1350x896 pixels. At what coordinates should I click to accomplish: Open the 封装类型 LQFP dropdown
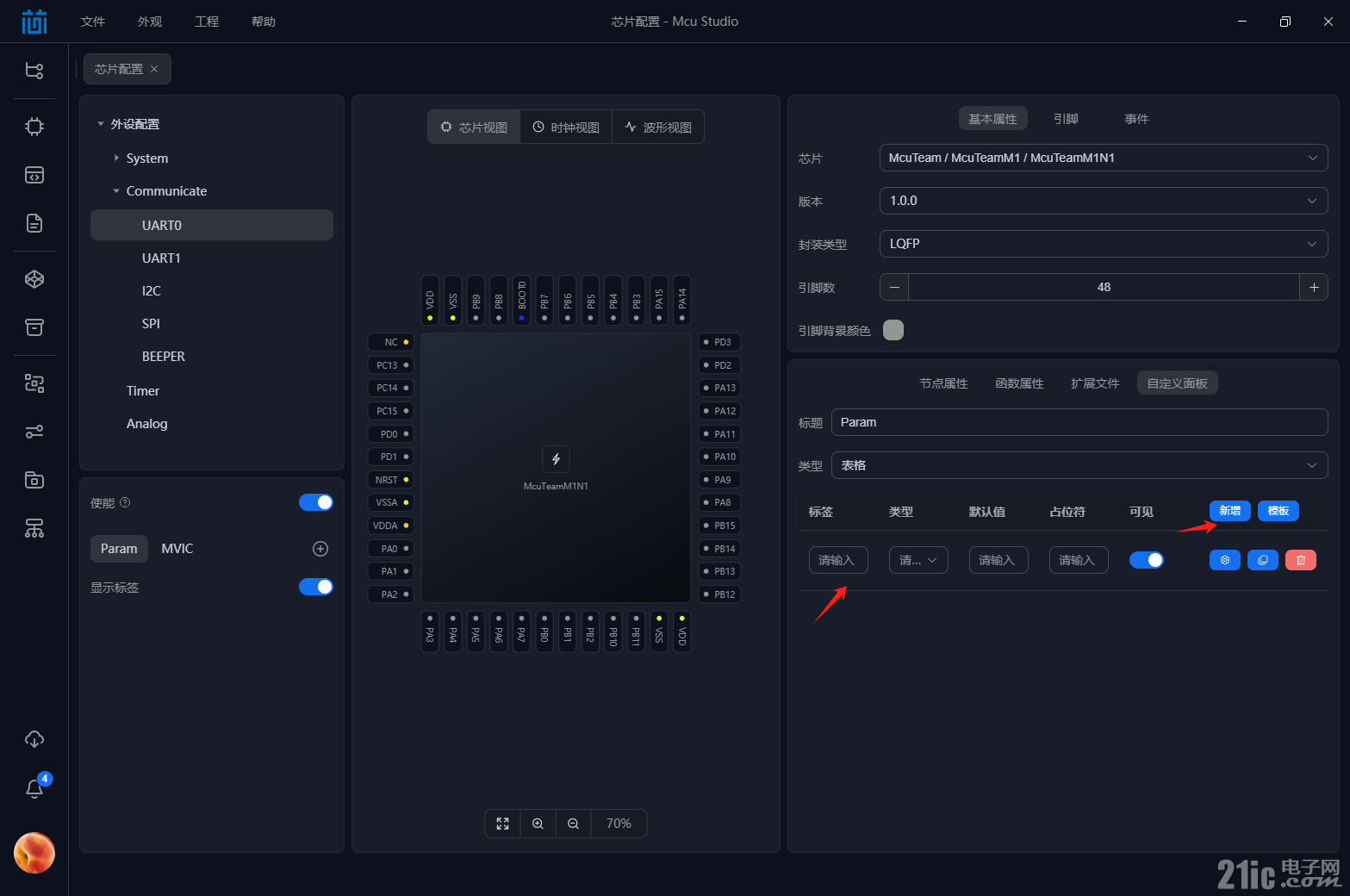click(1104, 244)
